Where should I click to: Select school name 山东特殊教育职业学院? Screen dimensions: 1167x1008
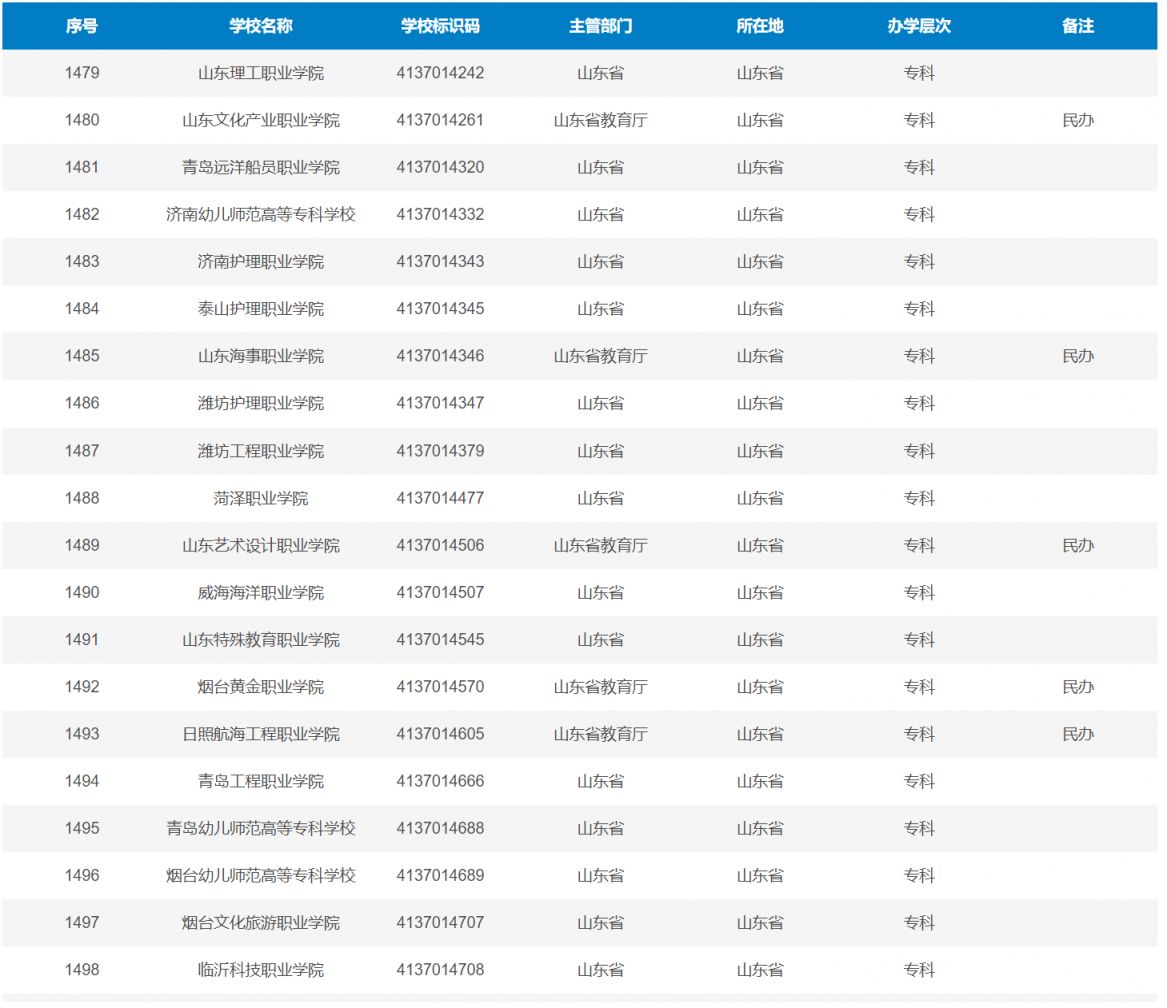point(260,639)
